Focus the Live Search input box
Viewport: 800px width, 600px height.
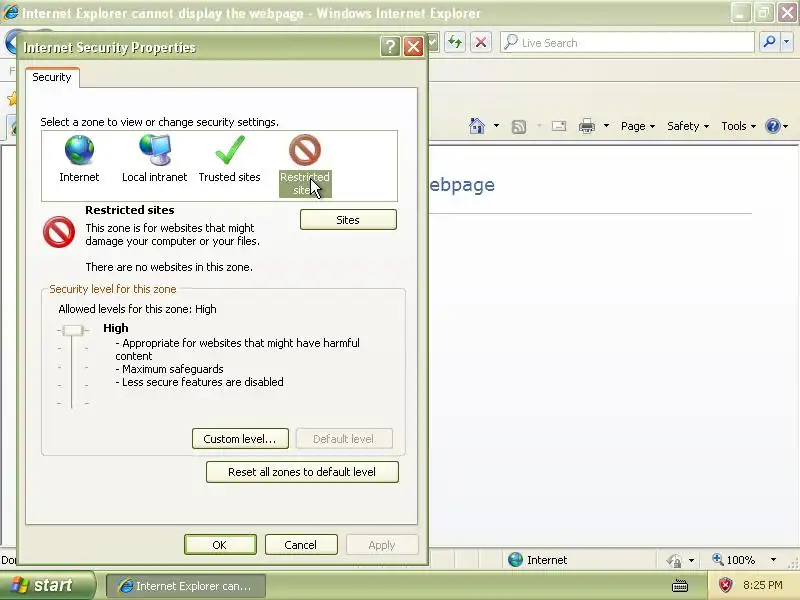click(x=628, y=42)
